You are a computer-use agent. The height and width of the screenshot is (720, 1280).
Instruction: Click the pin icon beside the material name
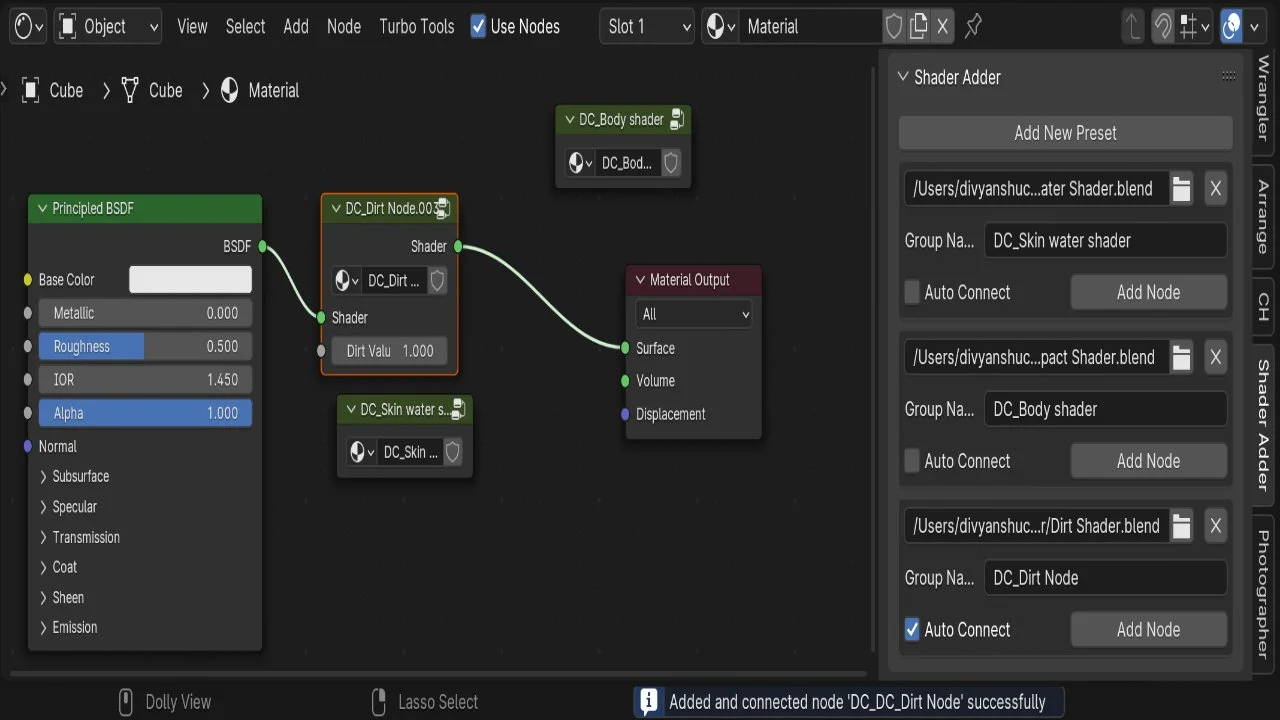973,27
